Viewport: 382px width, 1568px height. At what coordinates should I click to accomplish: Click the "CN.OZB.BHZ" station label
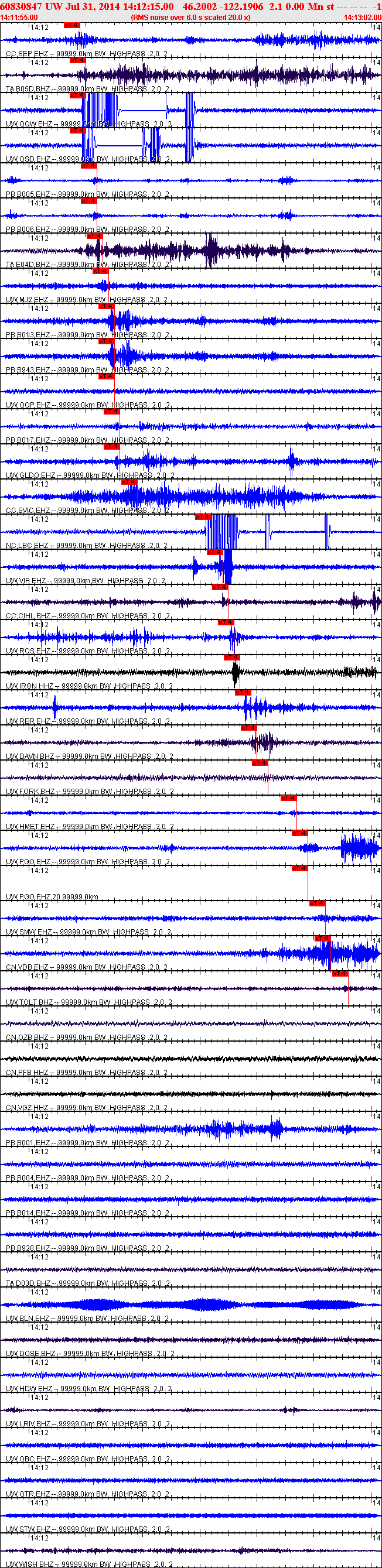coord(28,1037)
